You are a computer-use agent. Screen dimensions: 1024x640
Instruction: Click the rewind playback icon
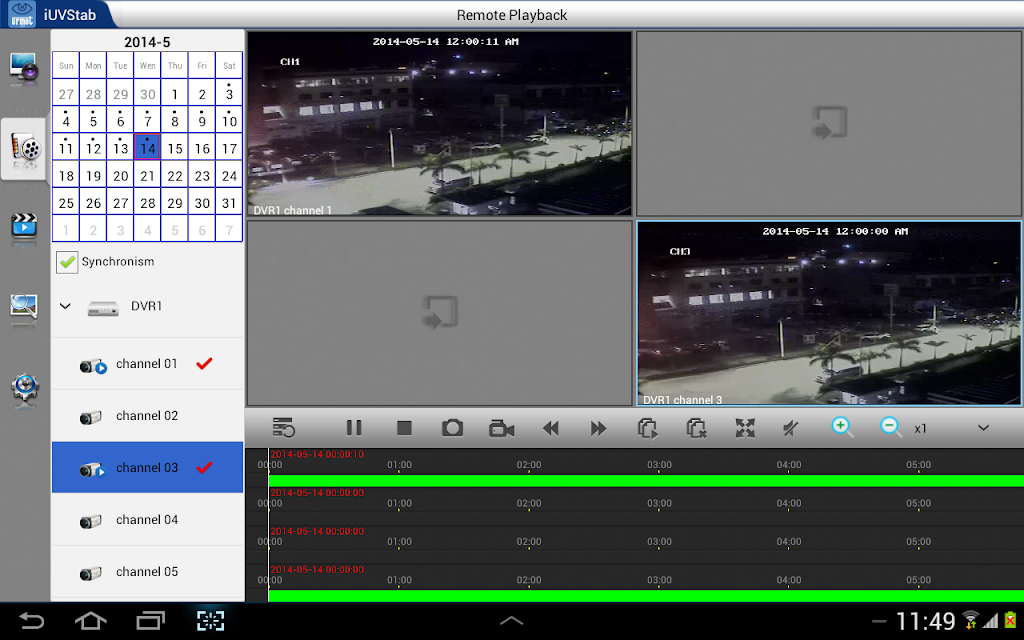[551, 428]
